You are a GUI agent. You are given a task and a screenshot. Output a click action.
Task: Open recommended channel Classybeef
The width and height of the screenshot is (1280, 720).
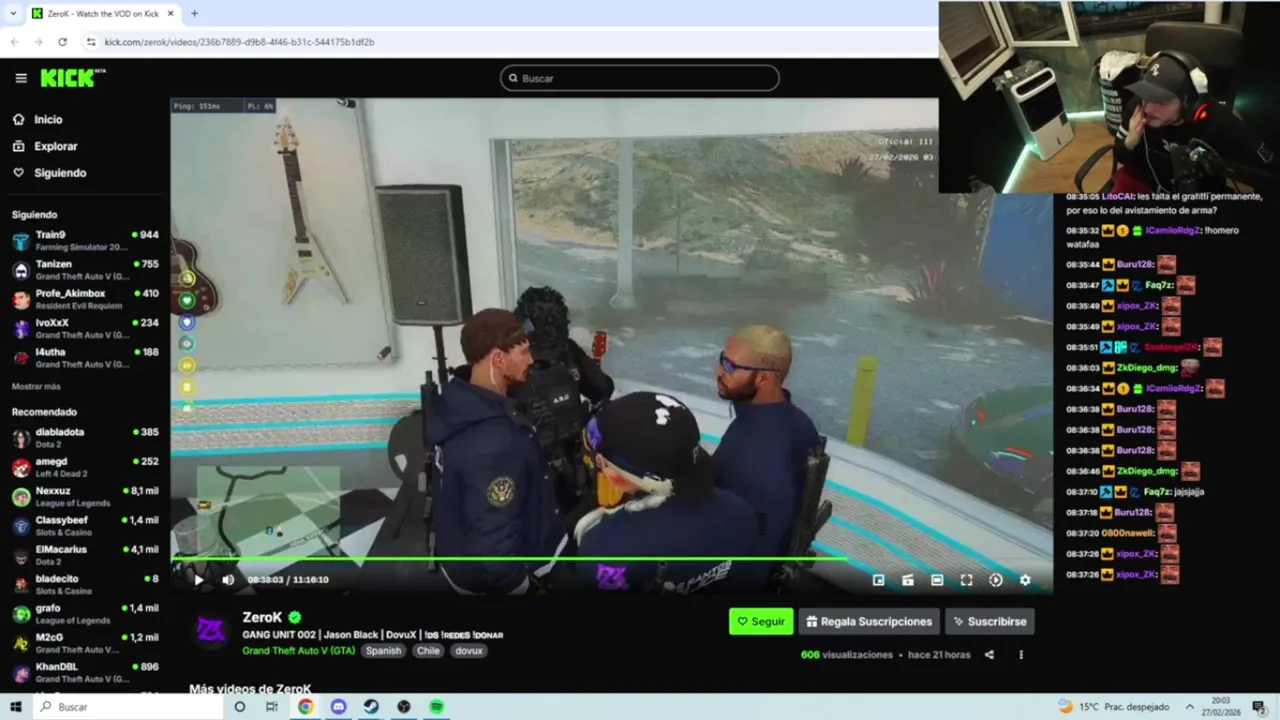pyautogui.click(x=85, y=526)
